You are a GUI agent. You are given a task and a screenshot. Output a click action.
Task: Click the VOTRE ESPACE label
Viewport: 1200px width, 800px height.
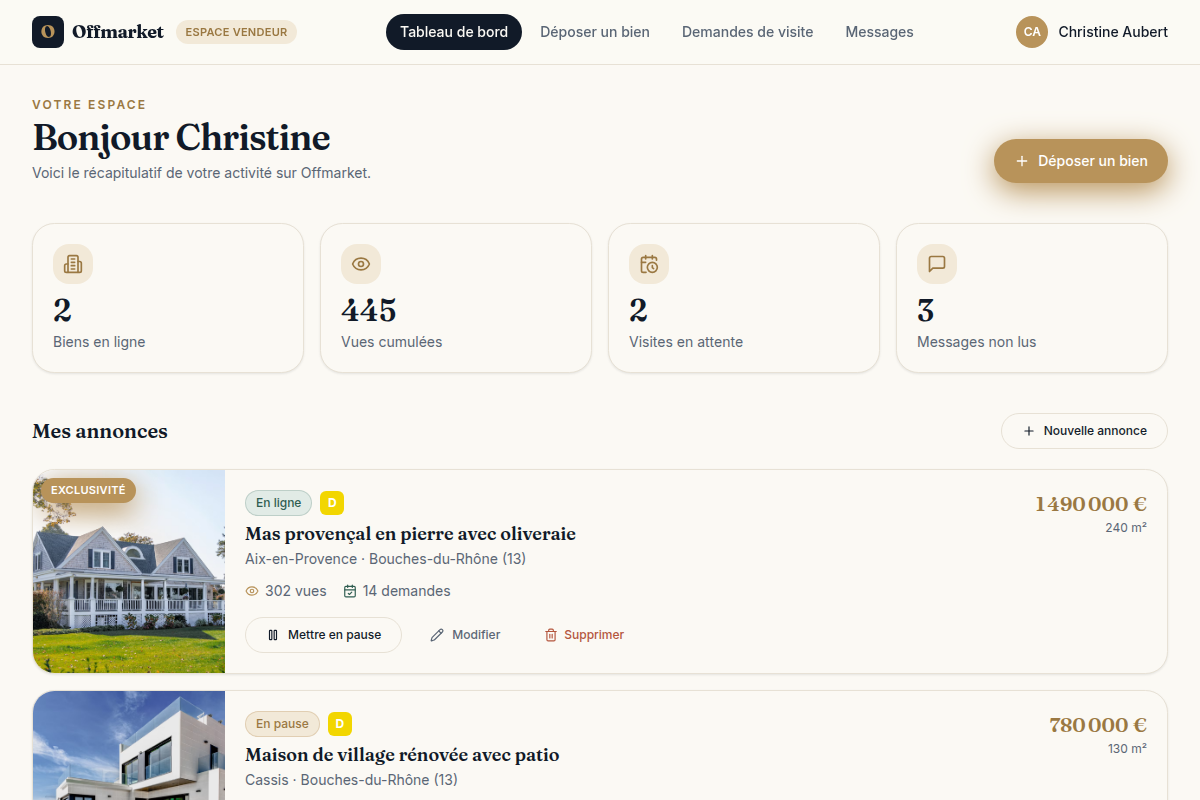(89, 105)
